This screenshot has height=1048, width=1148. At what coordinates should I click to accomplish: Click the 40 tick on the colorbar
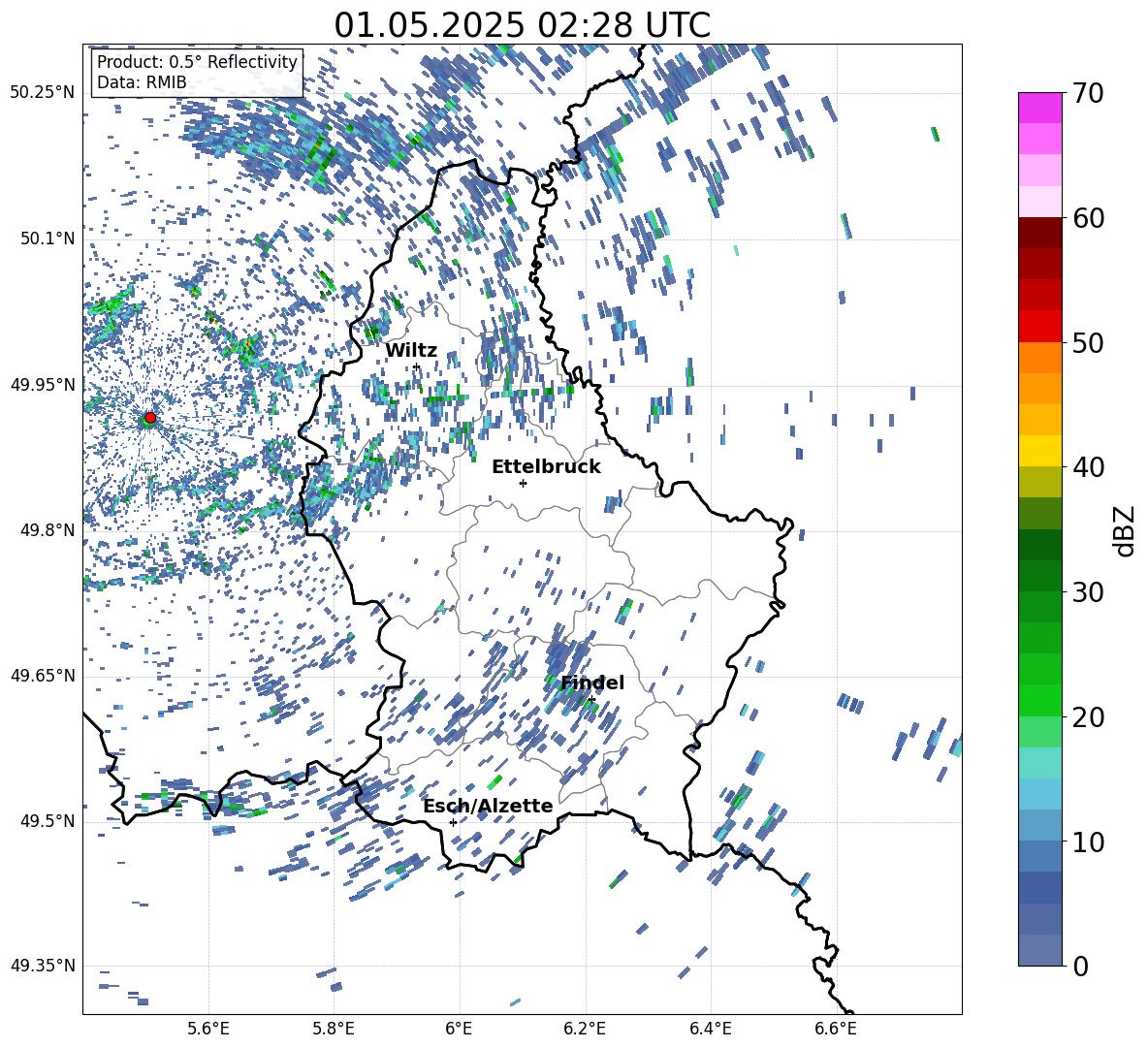tap(1088, 467)
